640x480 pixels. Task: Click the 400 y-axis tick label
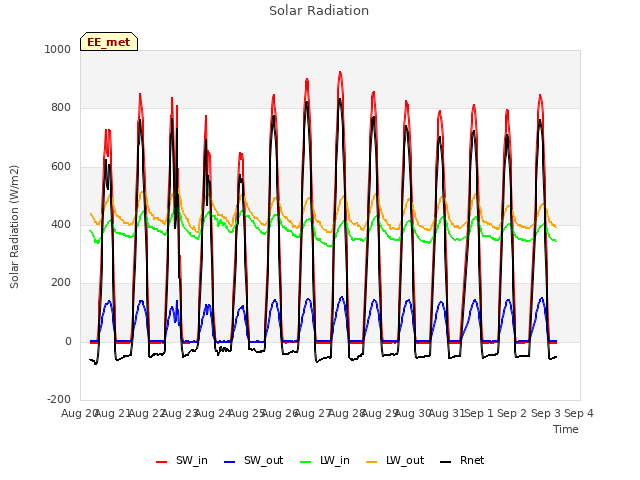61,224
